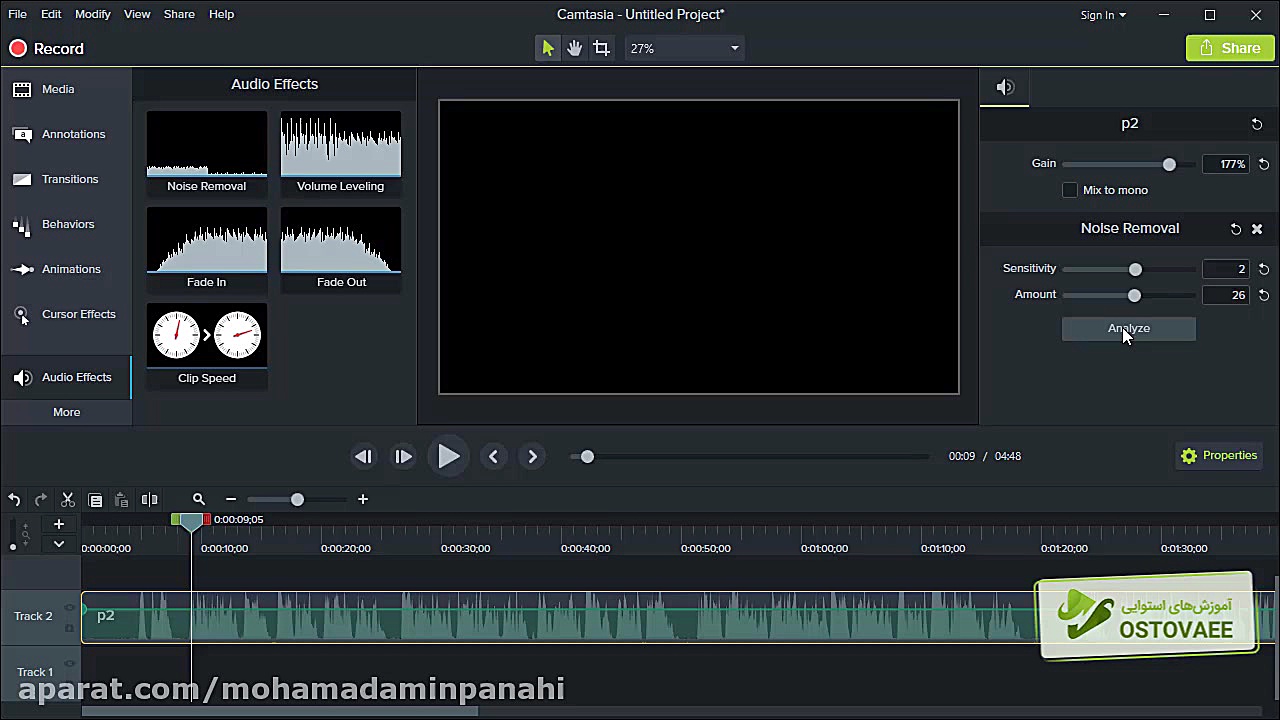
Task: Open the Transitions panel
Action: 70,178
